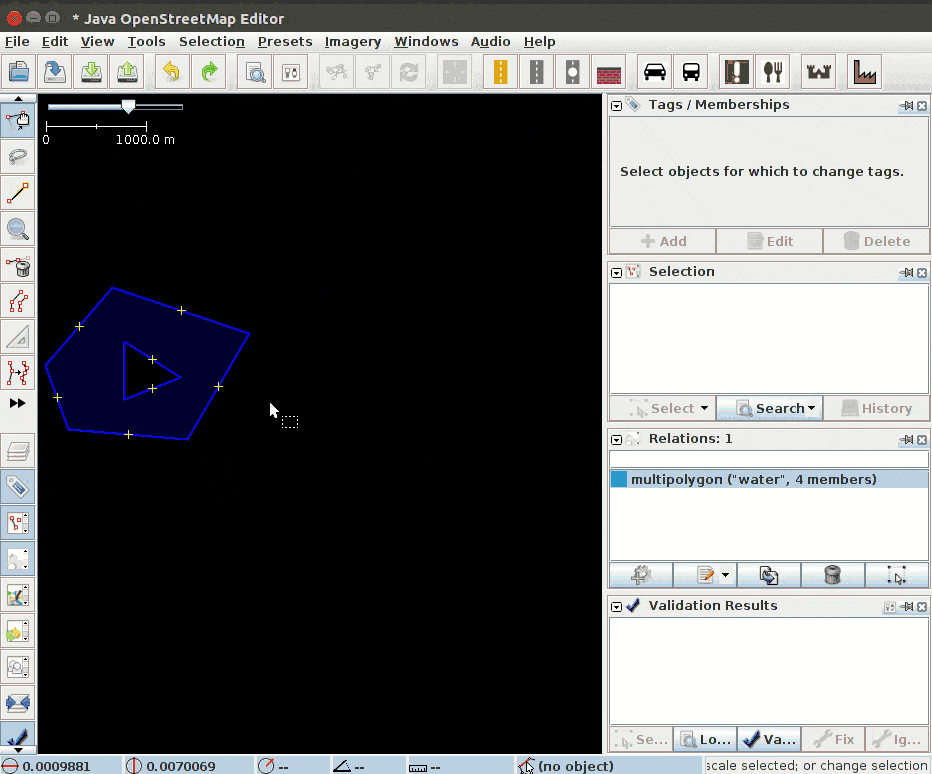The image size is (932, 774).
Task: Click the Download data icon in the toolbar
Action: (x=91, y=71)
